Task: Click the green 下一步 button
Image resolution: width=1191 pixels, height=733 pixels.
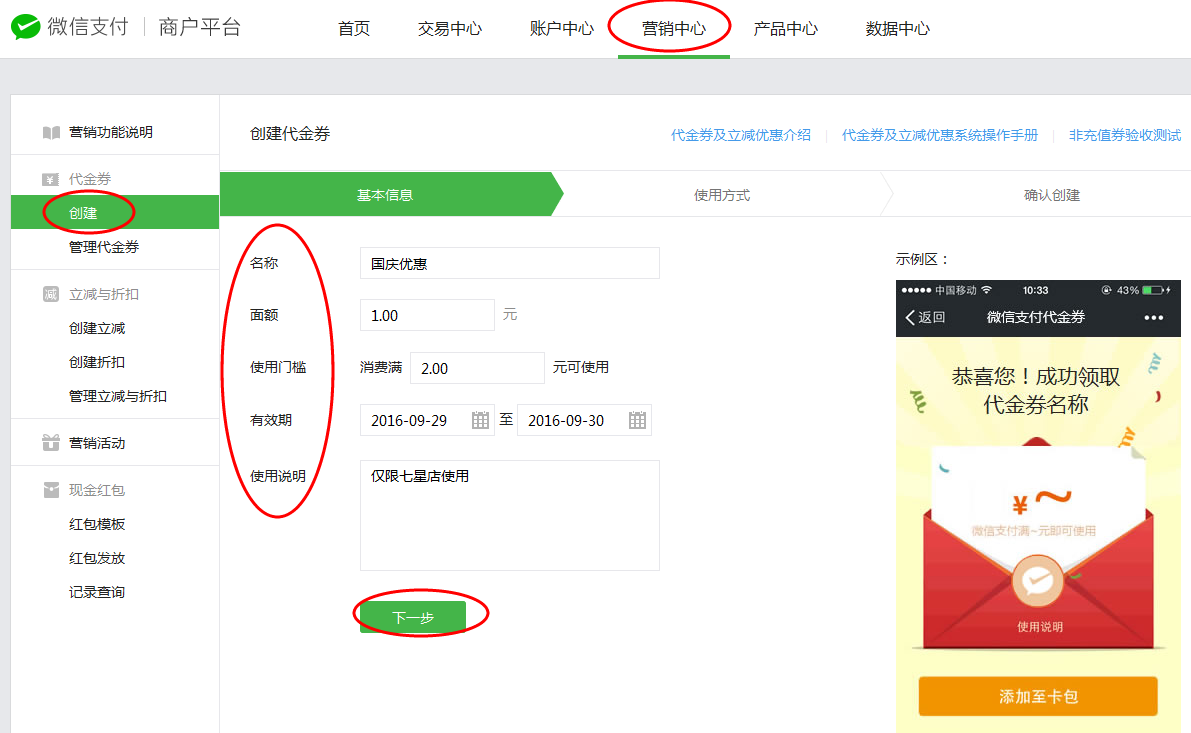Action: (x=412, y=617)
